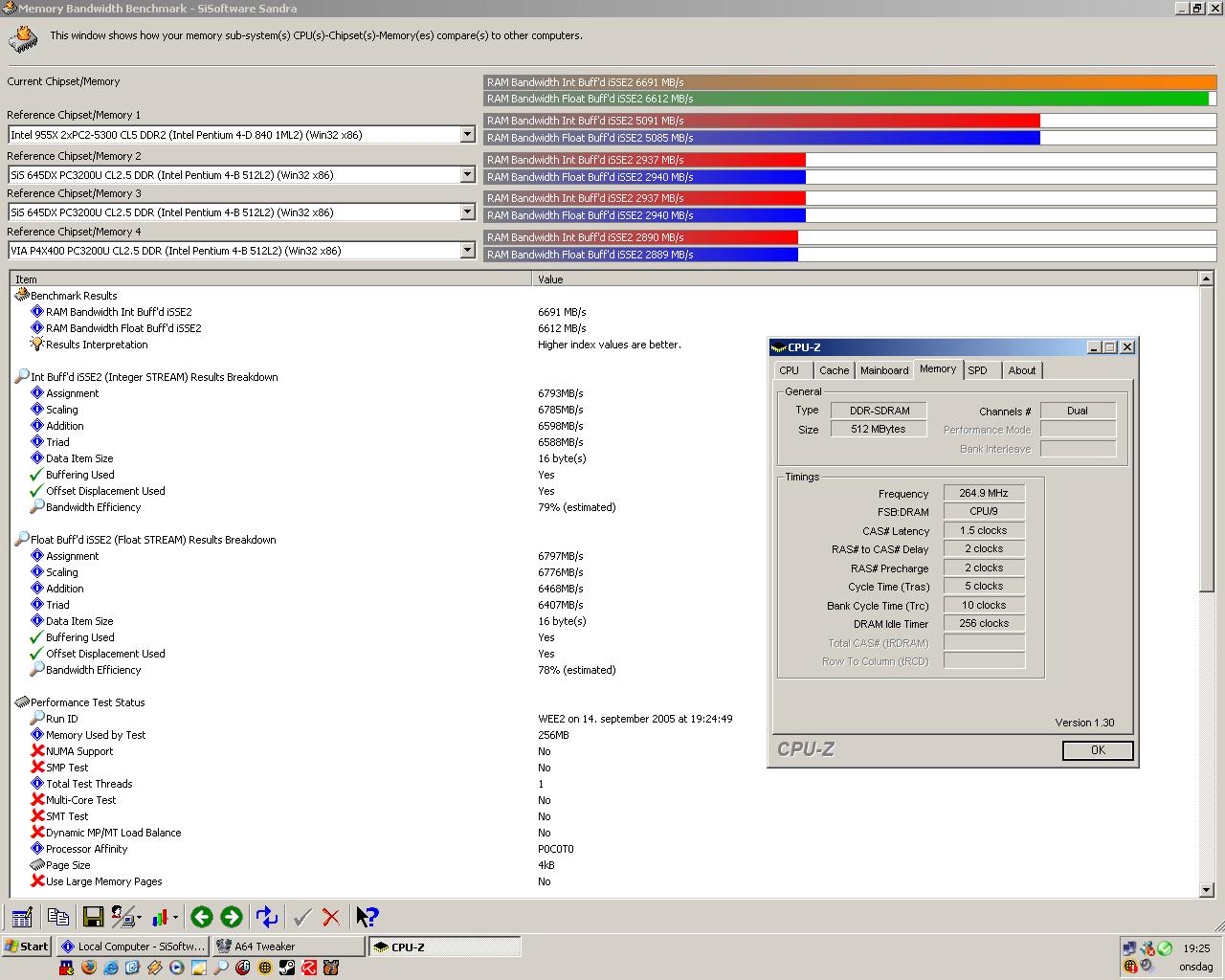The height and width of the screenshot is (980, 1225).
Task: Click the Windows Start button
Action: coord(27,947)
